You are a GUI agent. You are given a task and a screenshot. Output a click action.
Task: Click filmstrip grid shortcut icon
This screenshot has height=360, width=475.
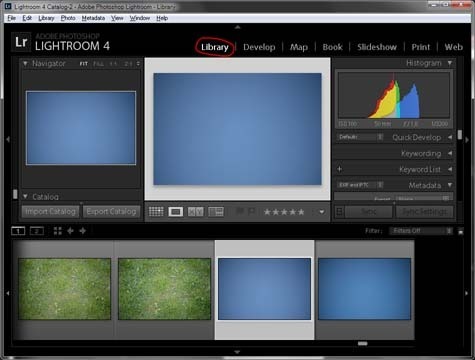coord(58,231)
